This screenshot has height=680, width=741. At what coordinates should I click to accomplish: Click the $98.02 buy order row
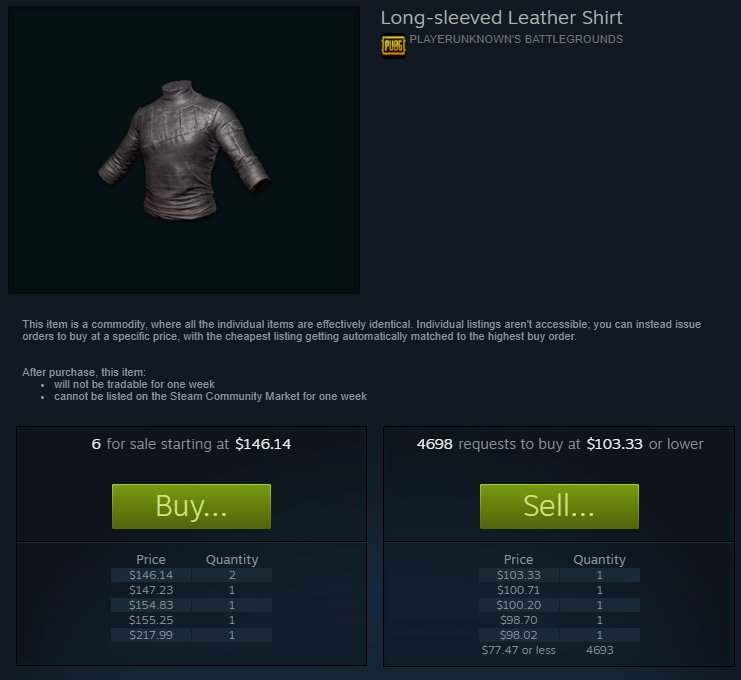(559, 635)
